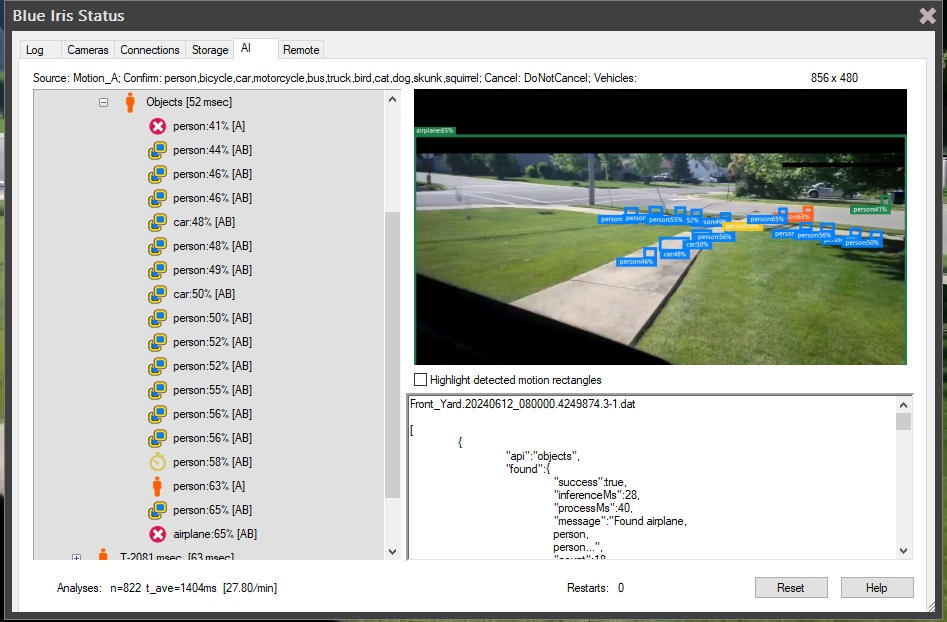The image size is (947, 622).
Task: Open the Connections tab
Action: [150, 50]
